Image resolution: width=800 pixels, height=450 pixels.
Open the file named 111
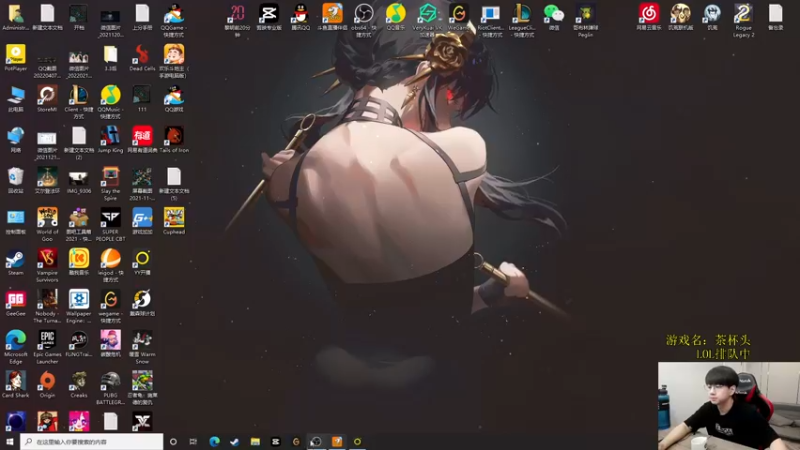click(142, 99)
